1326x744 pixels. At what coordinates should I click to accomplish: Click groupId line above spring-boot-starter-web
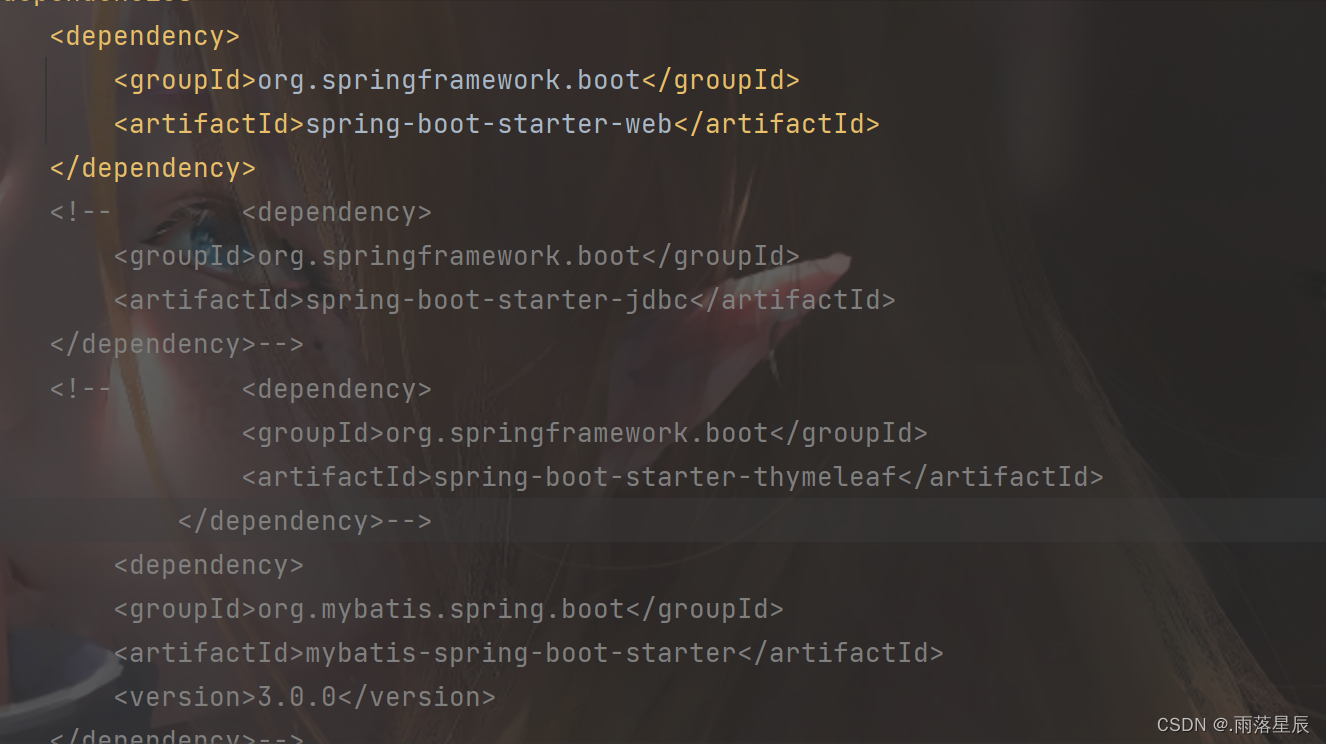(456, 80)
